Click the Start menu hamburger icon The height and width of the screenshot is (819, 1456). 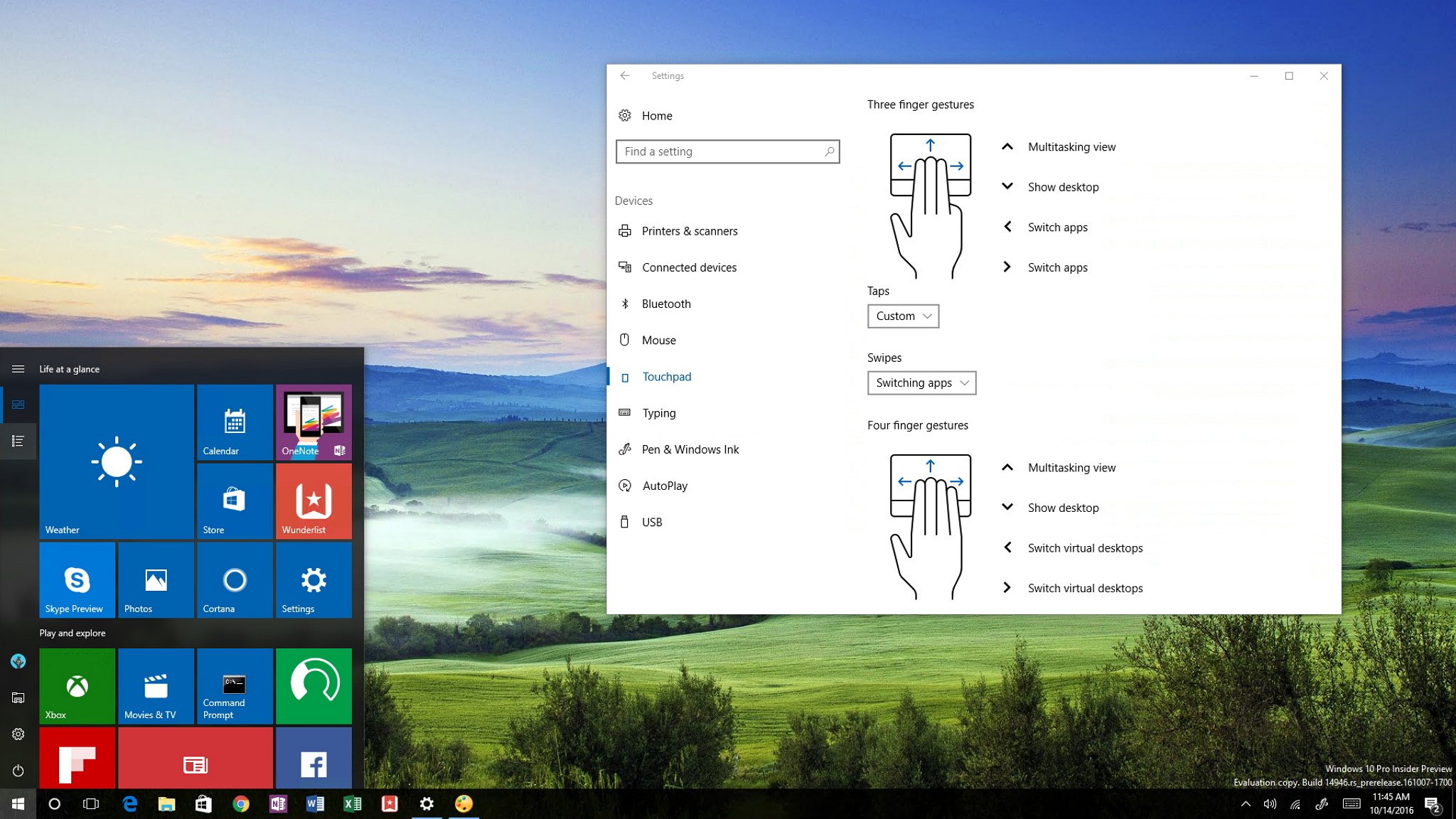(18, 369)
